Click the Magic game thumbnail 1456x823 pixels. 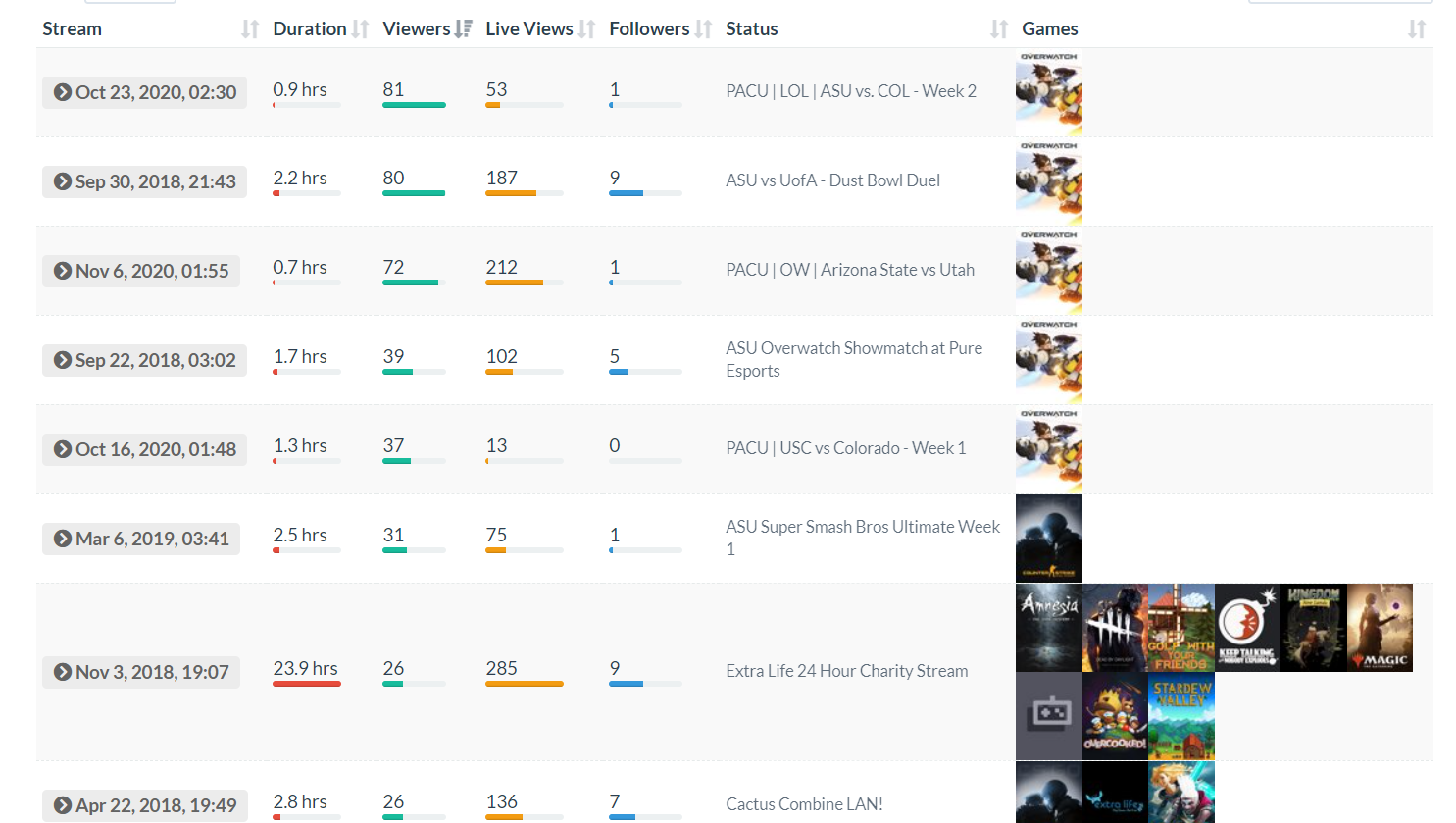(1380, 628)
